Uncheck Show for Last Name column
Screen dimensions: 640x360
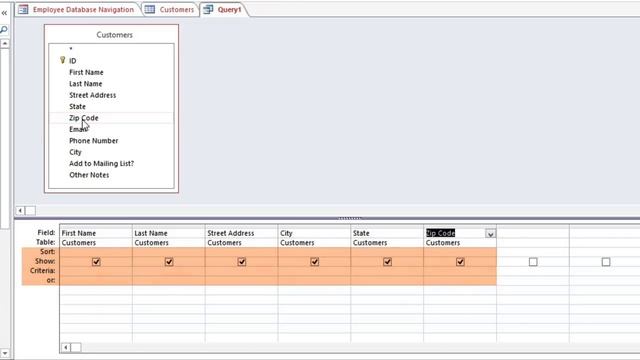pyautogui.click(x=169, y=262)
